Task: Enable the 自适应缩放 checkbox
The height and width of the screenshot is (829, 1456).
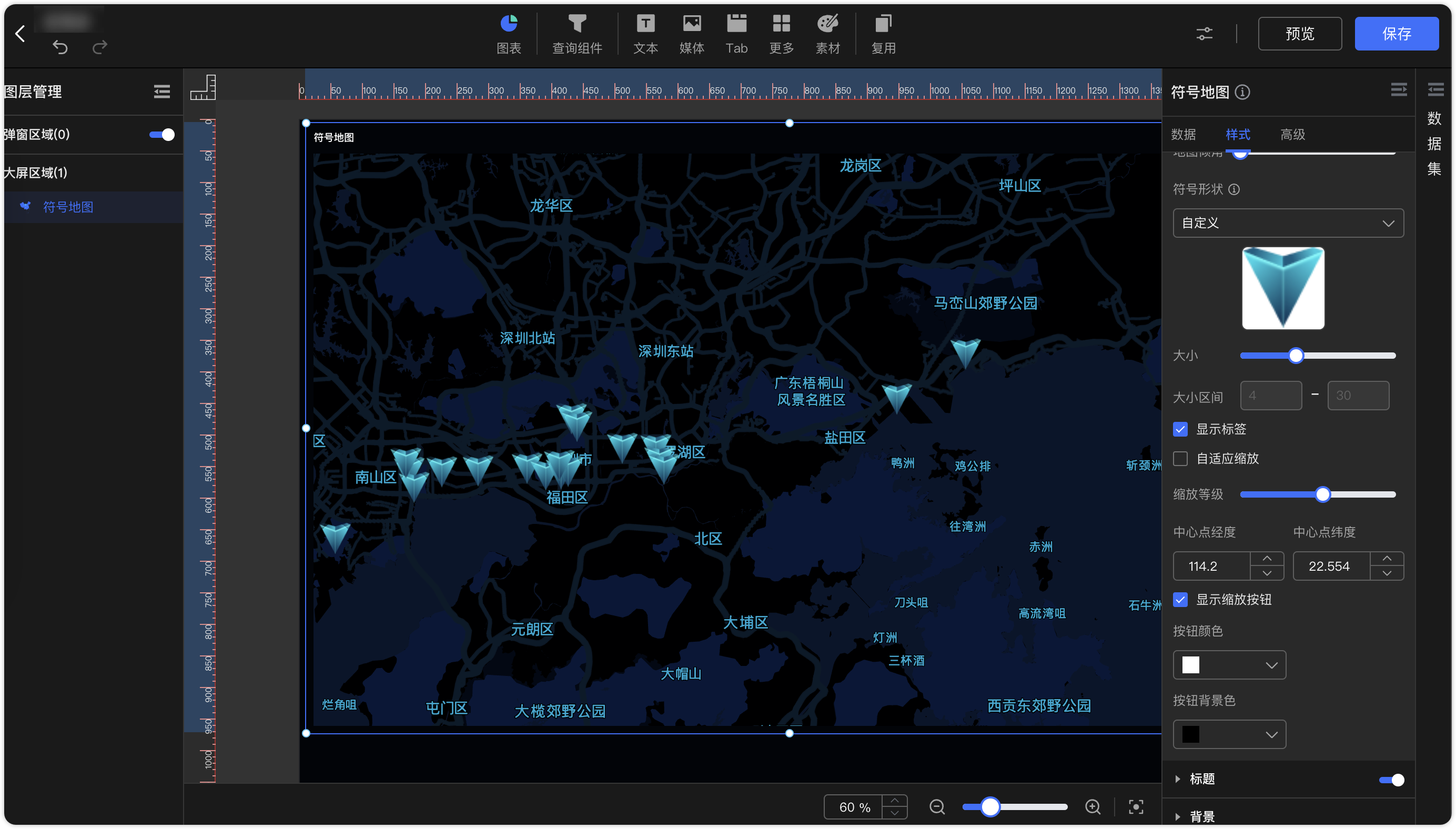Action: (x=1180, y=459)
